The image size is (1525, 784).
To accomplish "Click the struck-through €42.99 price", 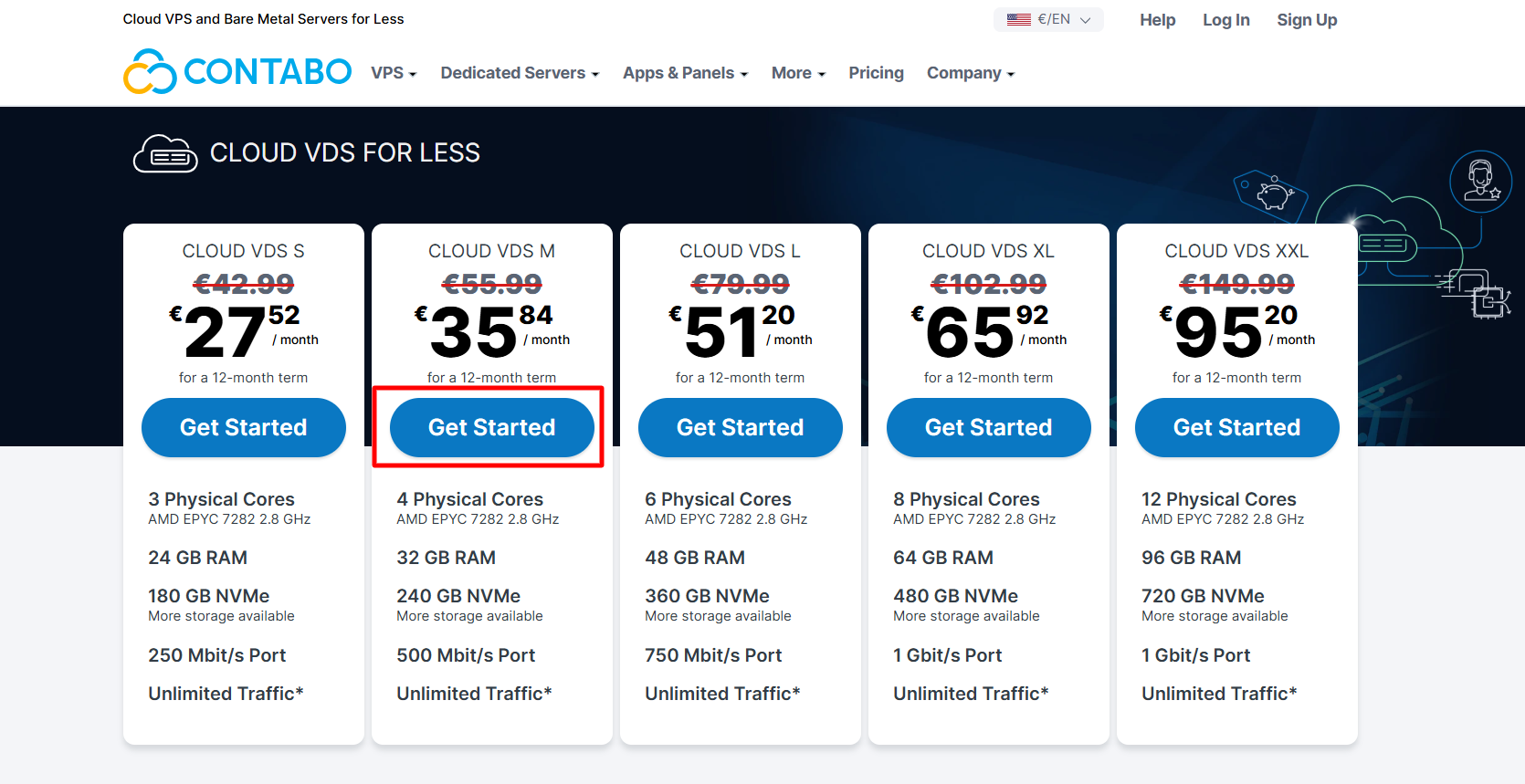I will [244, 284].
